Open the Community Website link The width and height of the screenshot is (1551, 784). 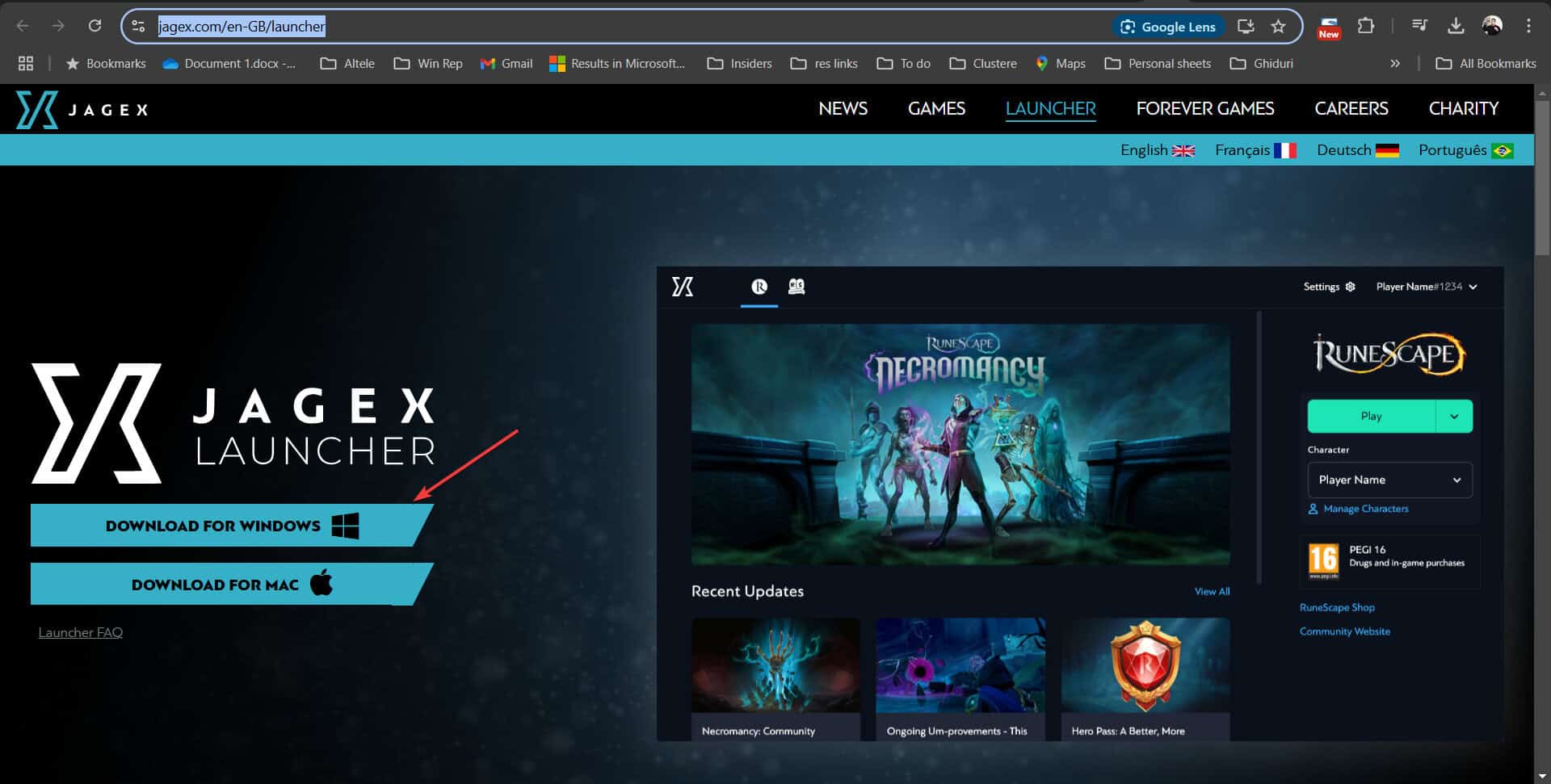click(1344, 631)
